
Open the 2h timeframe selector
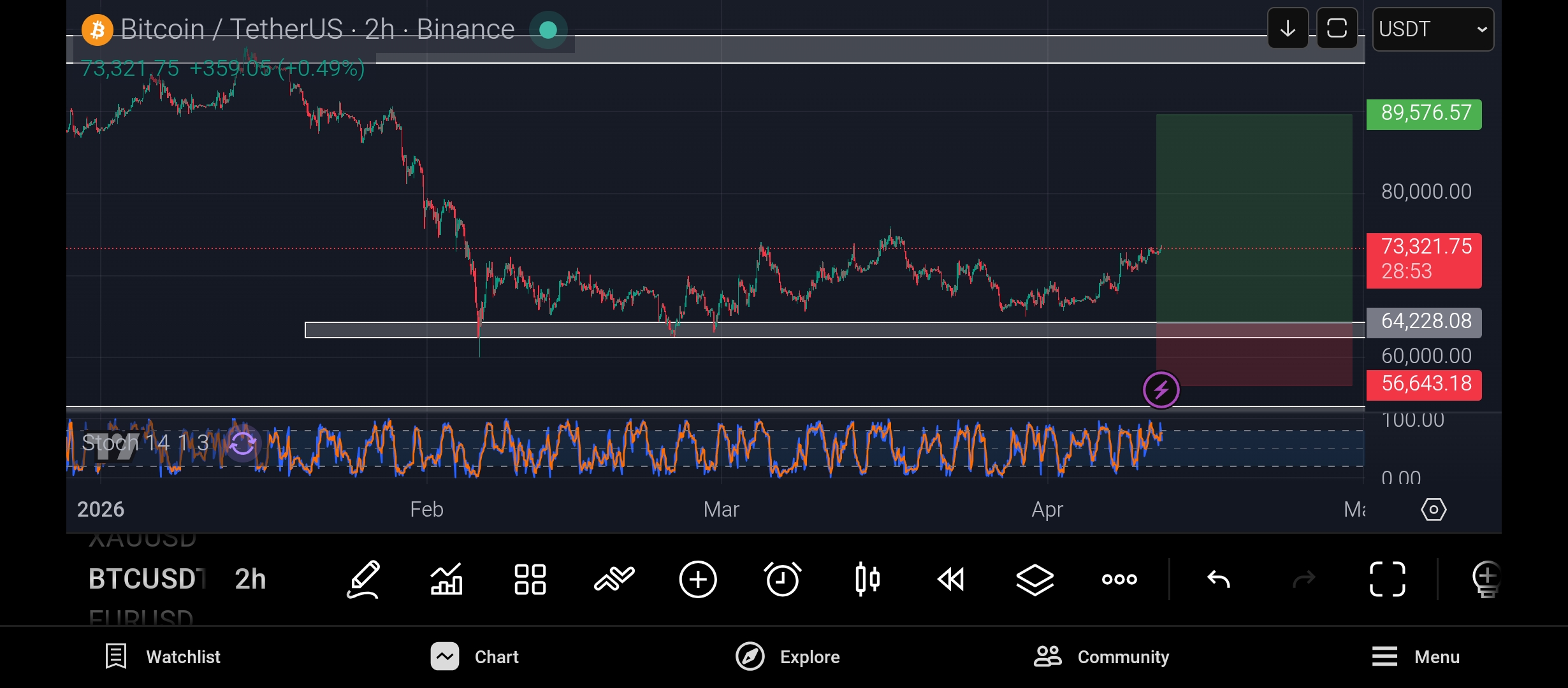click(x=250, y=579)
